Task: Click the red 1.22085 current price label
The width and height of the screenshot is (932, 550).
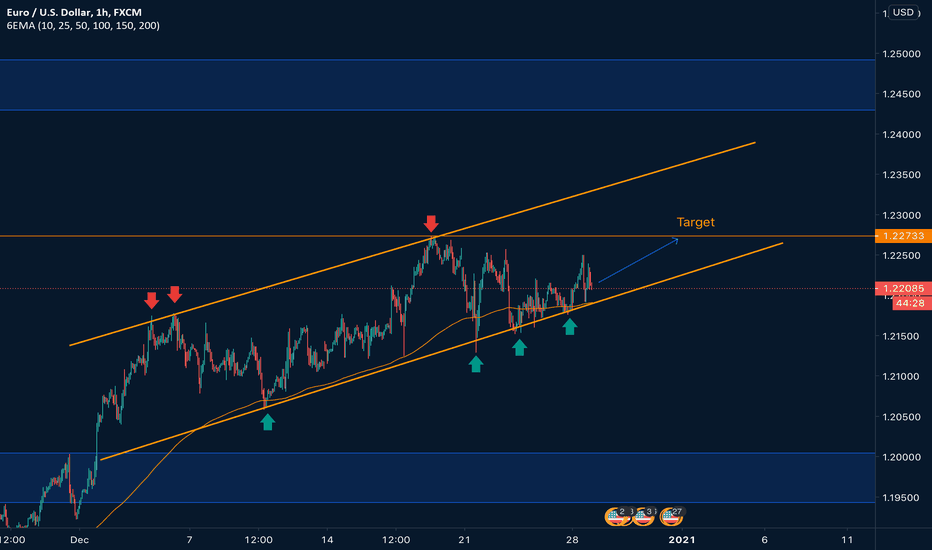Action: (x=903, y=288)
